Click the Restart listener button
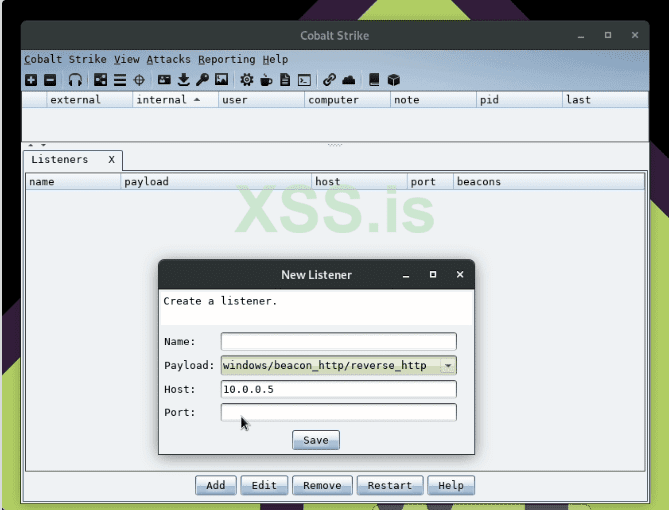Image resolution: width=669 pixels, height=510 pixels. 390,486
